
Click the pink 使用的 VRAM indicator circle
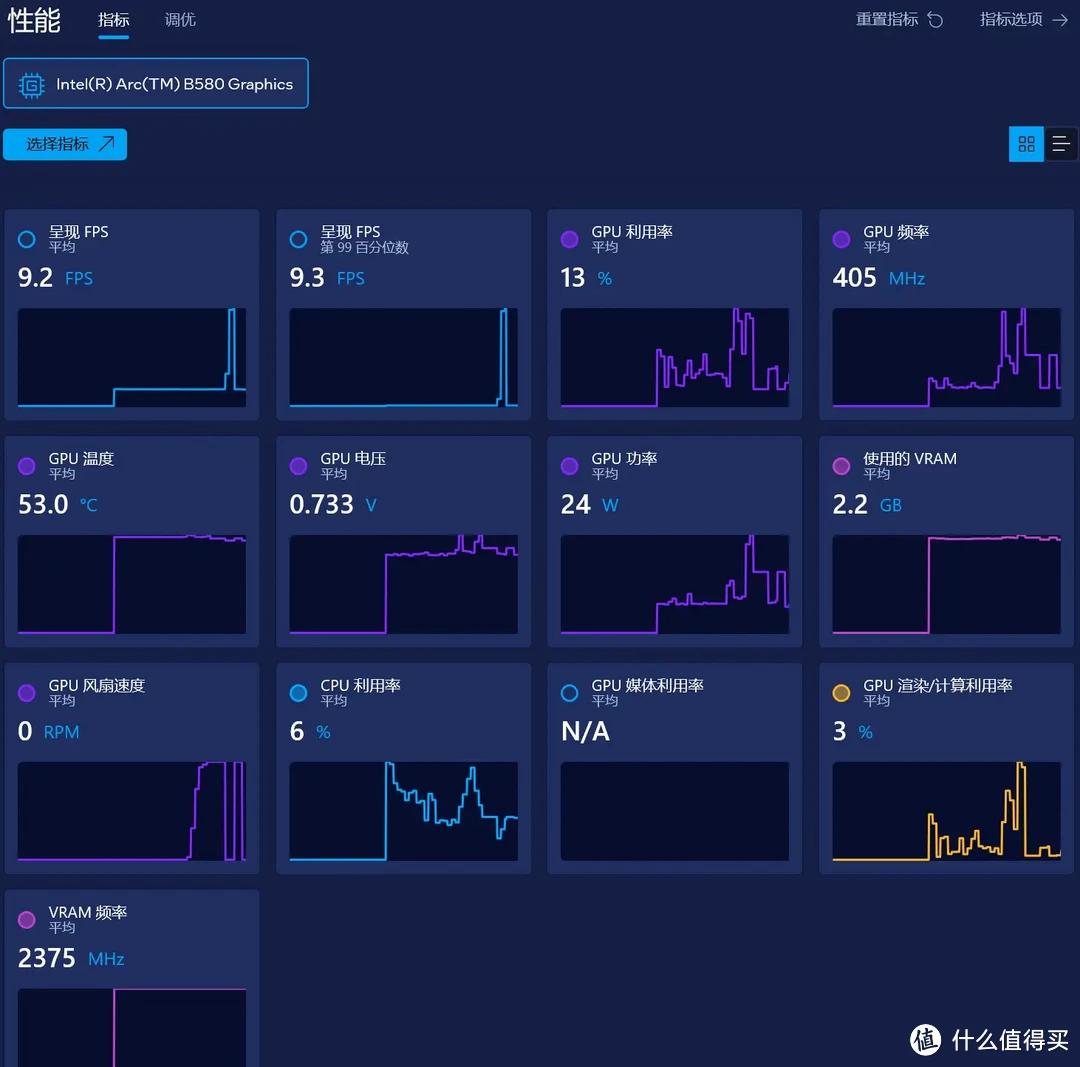pyautogui.click(x=841, y=466)
